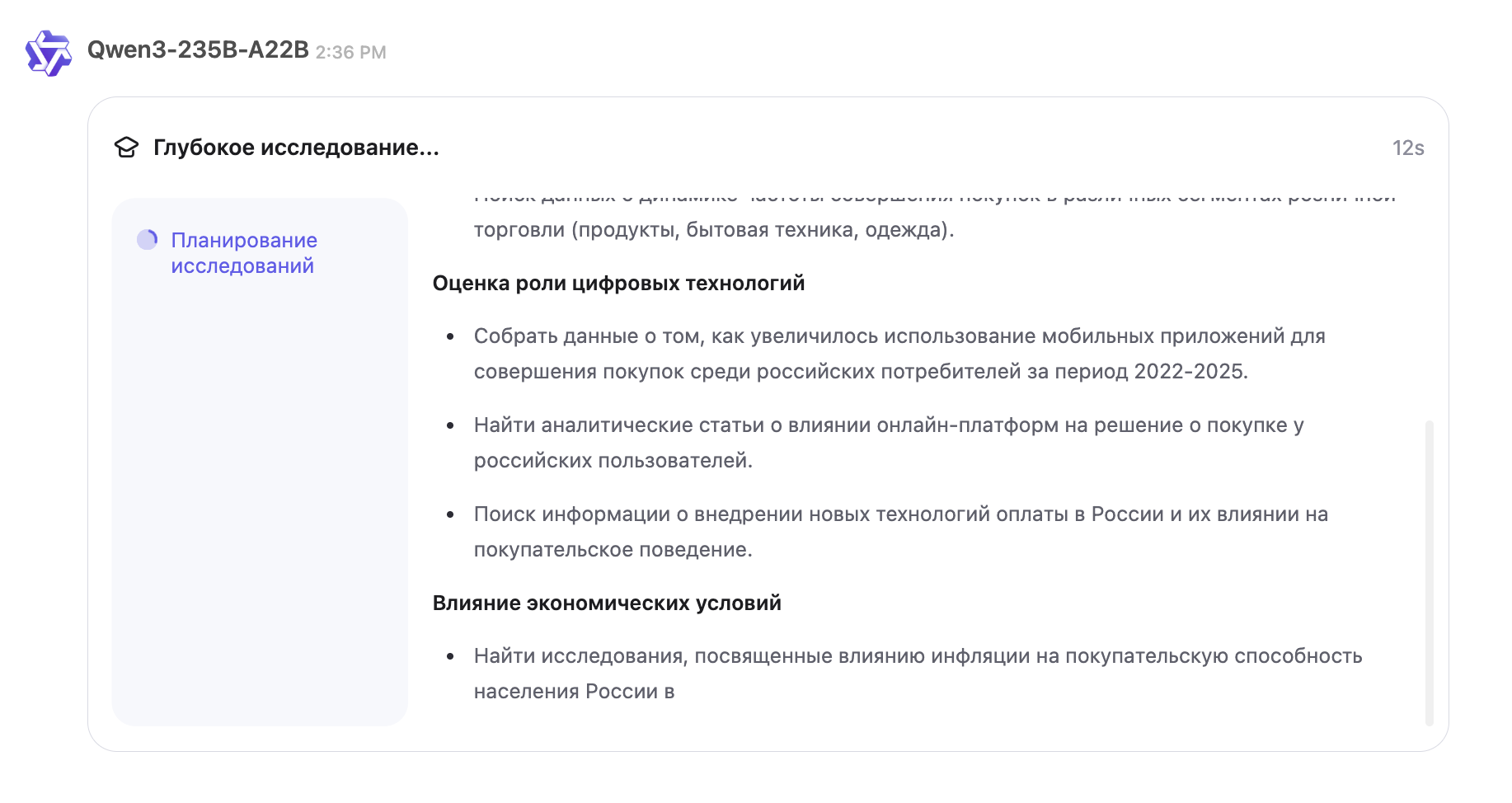The width and height of the screenshot is (1512, 803).
Task: Click the text line населения России в
Action: [x=574, y=692]
